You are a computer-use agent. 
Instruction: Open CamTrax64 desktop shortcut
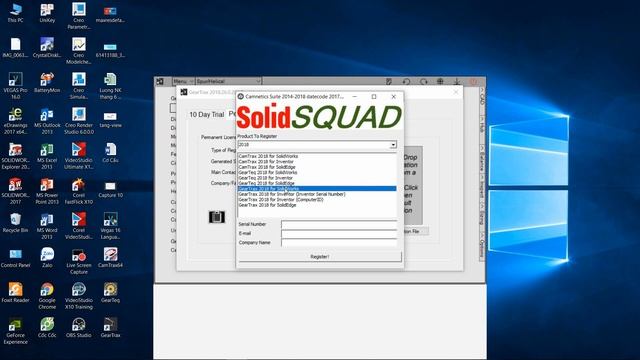[111, 258]
